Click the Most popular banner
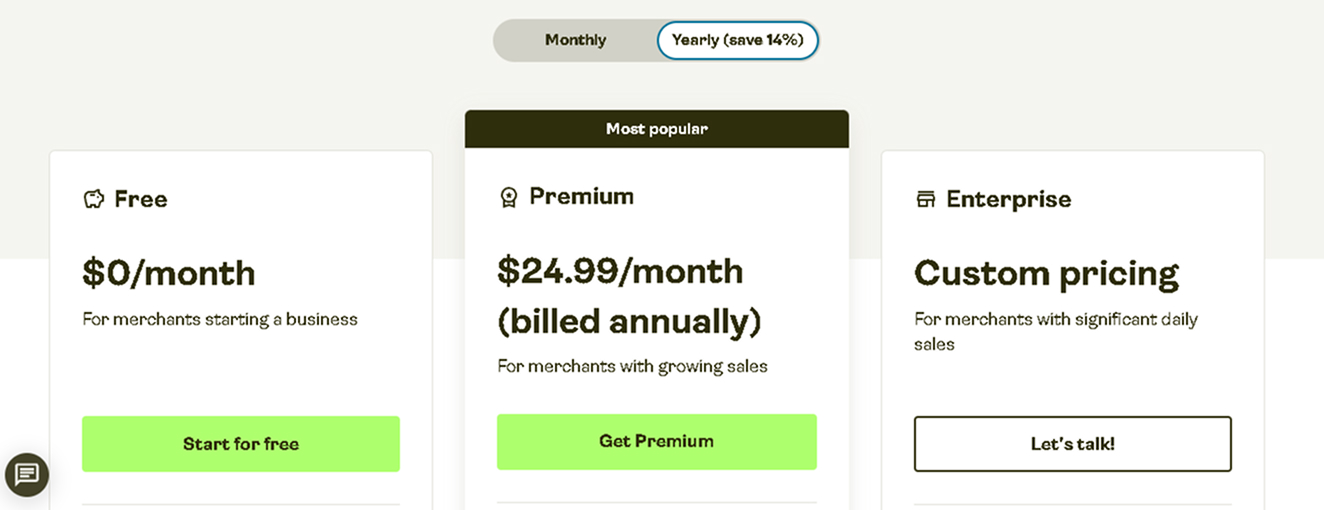Screen dimensions: 1324x510 point(657,129)
